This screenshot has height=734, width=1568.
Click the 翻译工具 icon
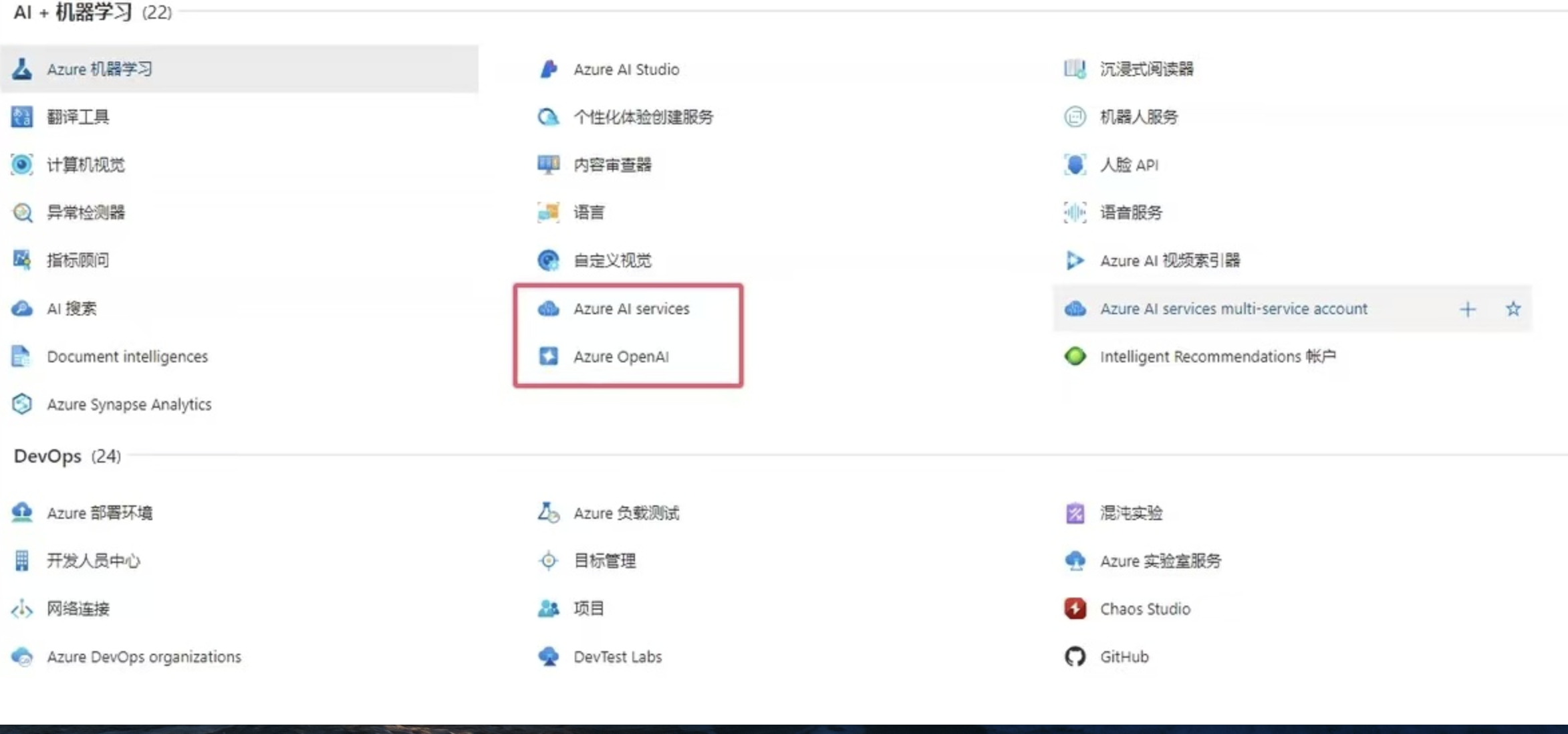coord(22,117)
